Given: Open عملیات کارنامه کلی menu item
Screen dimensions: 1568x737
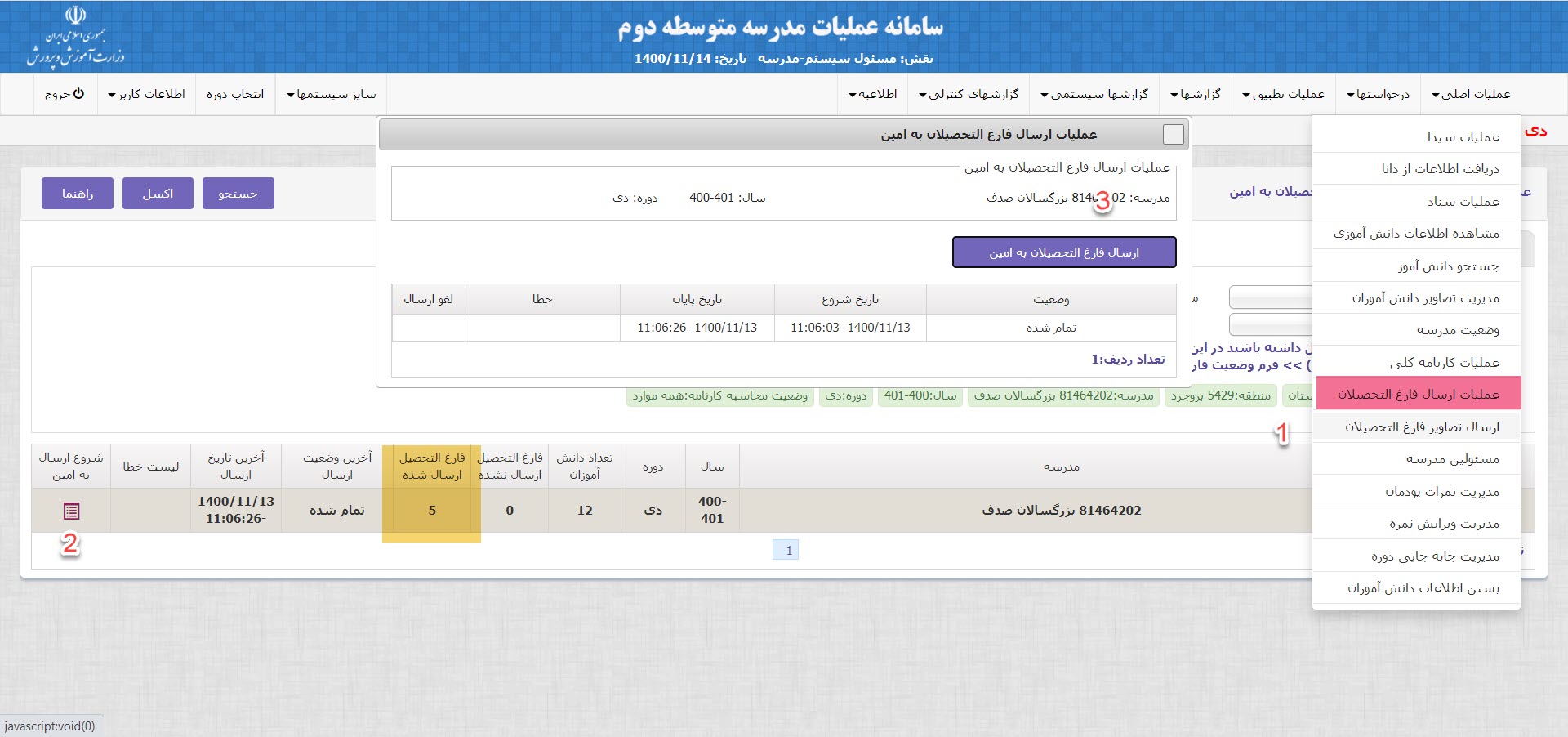Looking at the screenshot, I should pos(1444,362).
